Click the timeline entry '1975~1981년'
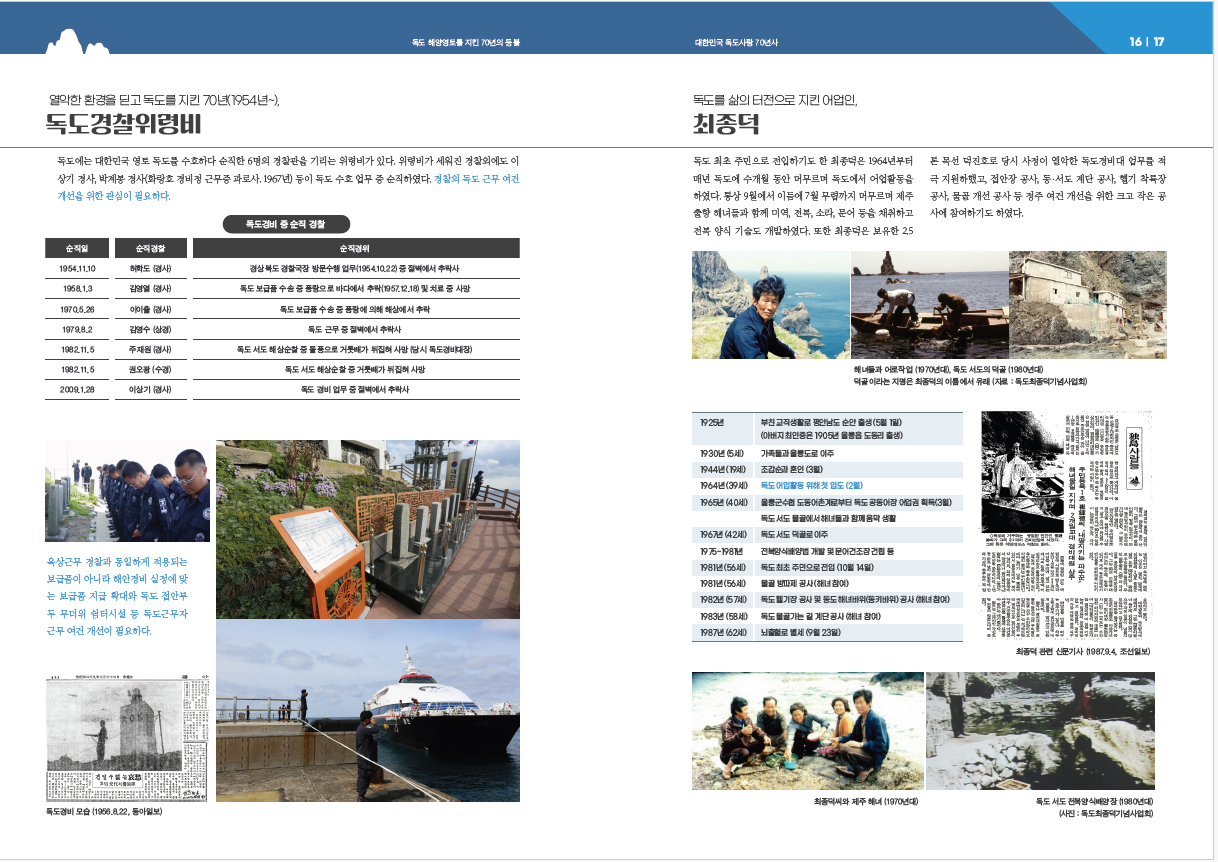Viewport: 1218px width, 862px height. coord(720,551)
